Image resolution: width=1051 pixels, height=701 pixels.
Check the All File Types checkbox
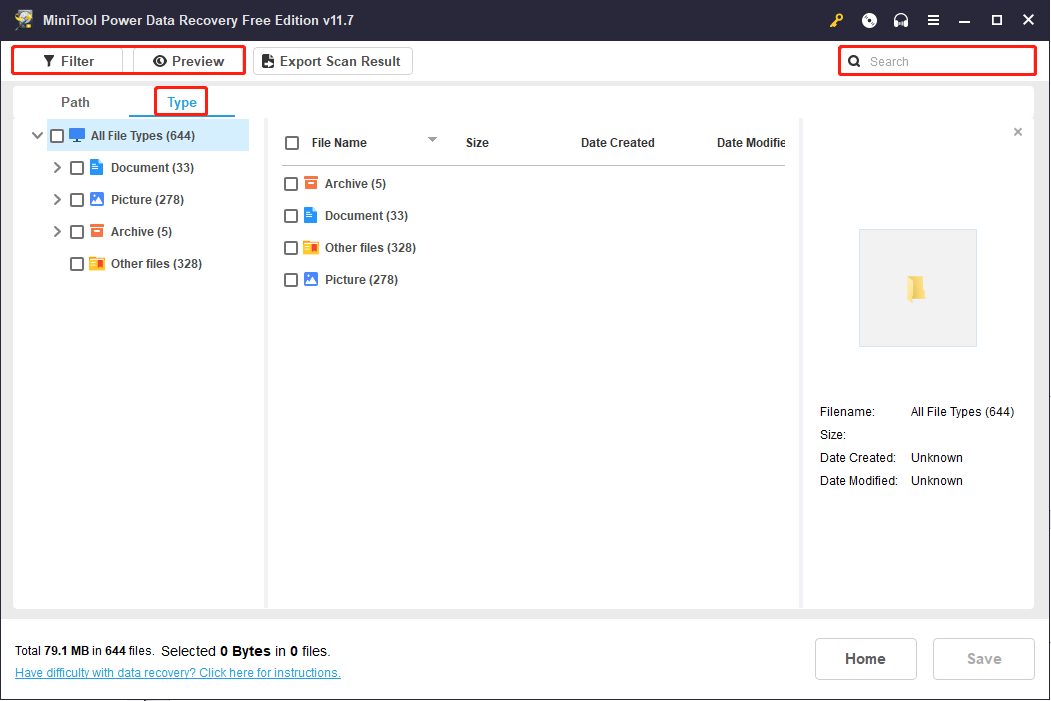click(x=57, y=135)
